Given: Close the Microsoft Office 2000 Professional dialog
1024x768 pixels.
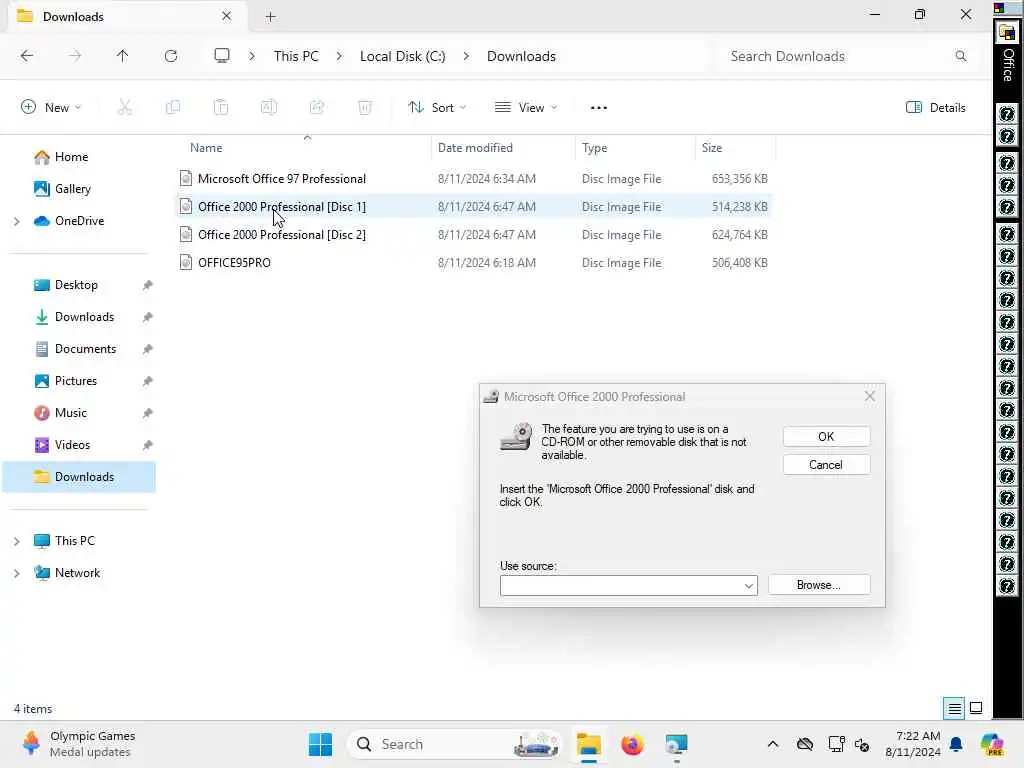Looking at the screenshot, I should click(x=869, y=396).
